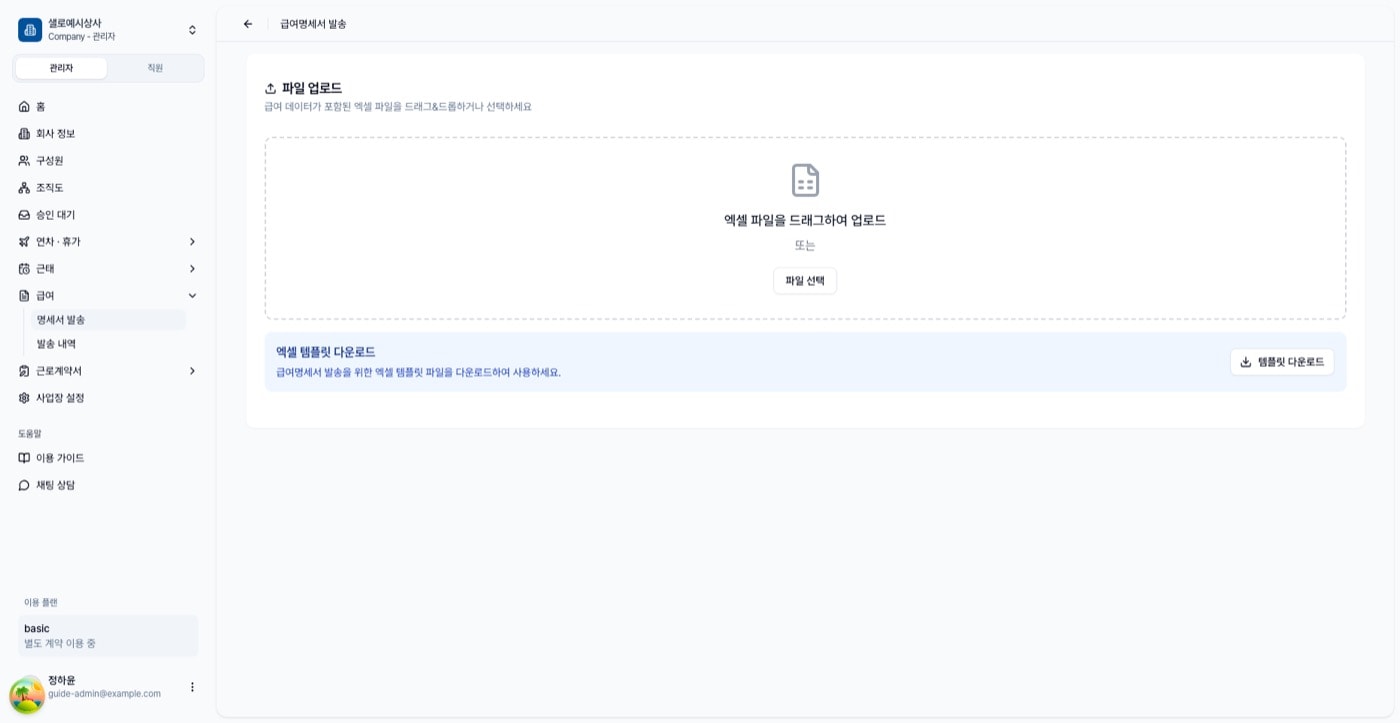This screenshot has height=723, width=1400.
Task: Click the 근로계약서 icon
Action: coord(24,370)
